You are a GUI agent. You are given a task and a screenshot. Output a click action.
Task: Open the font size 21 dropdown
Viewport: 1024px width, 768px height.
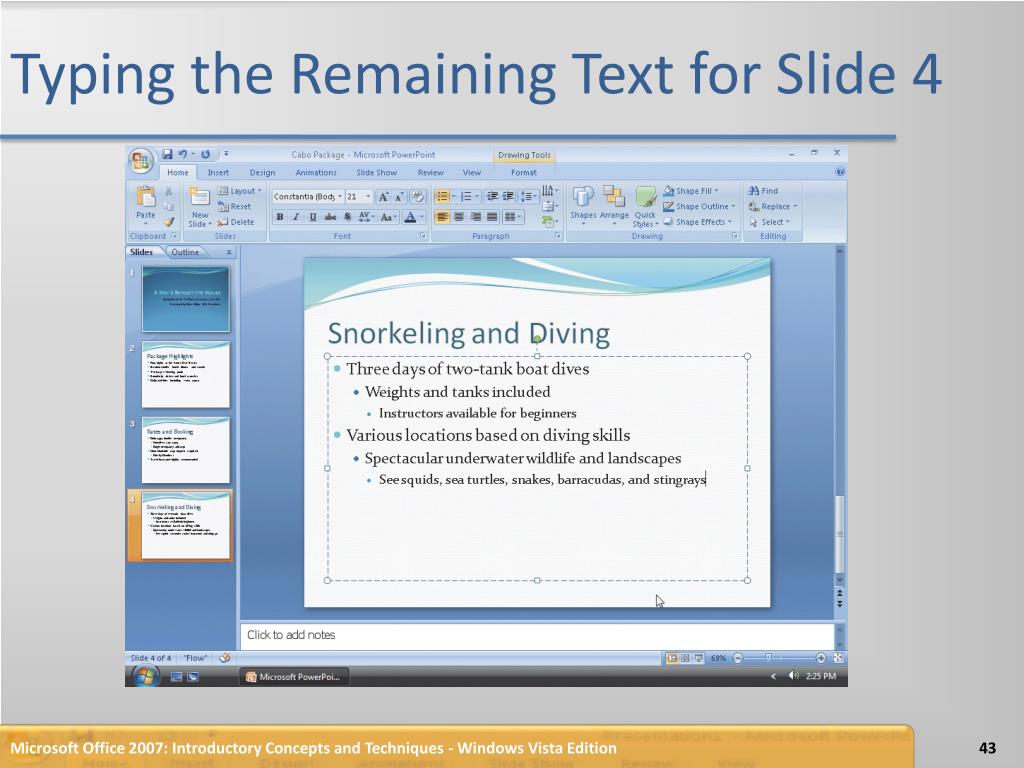tap(359, 197)
